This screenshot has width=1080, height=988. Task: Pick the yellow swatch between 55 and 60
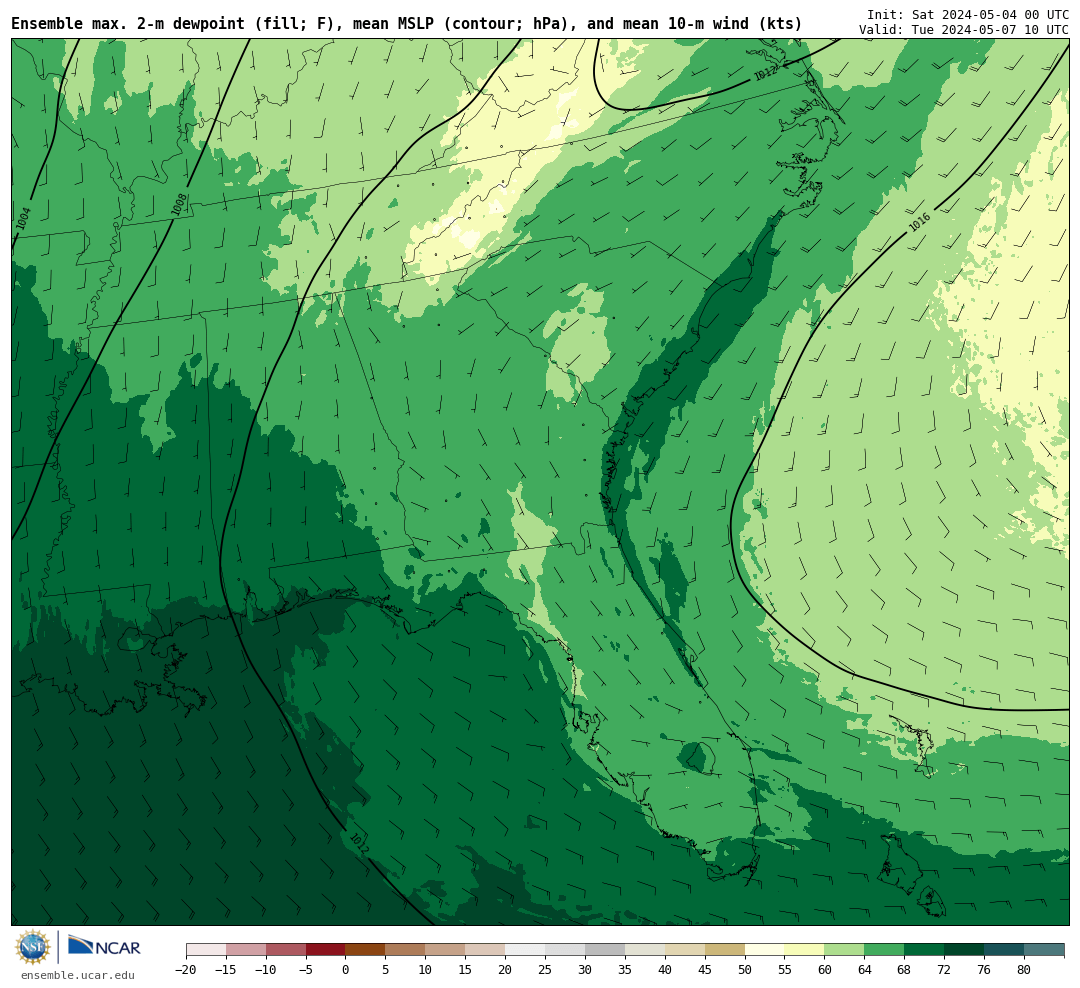coord(805,950)
